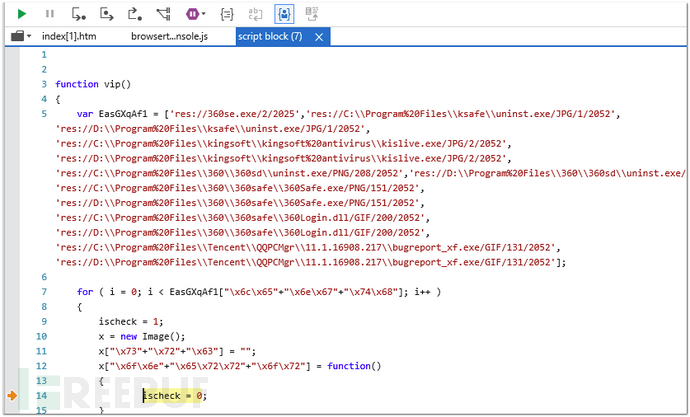The width and height of the screenshot is (690, 417).
Task: Click the Step Out icon
Action: point(134,14)
